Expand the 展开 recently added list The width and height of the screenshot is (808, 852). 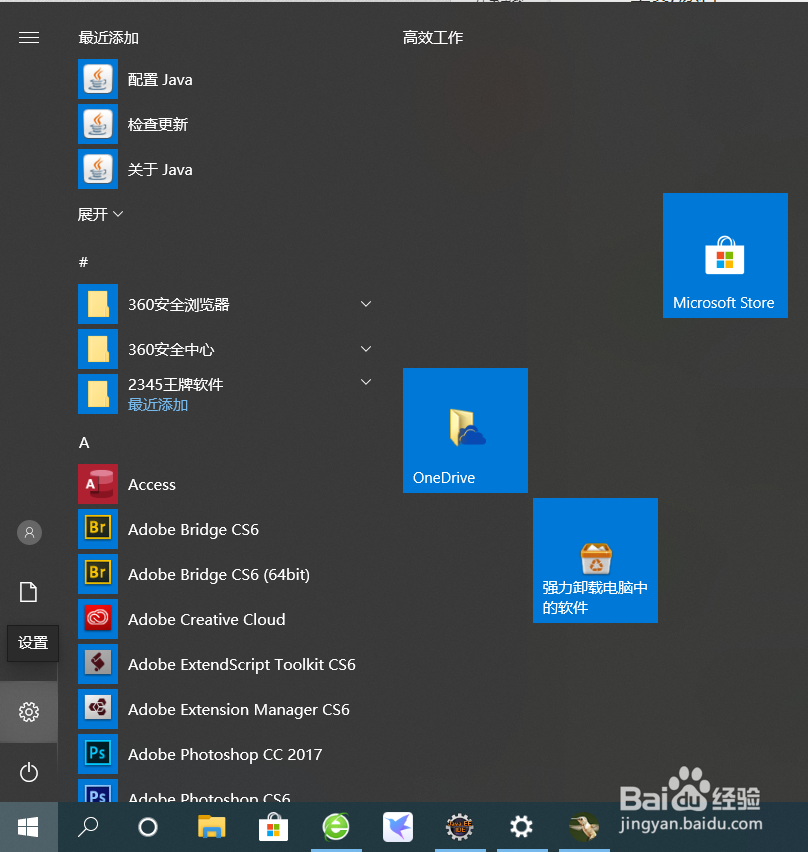coord(100,213)
